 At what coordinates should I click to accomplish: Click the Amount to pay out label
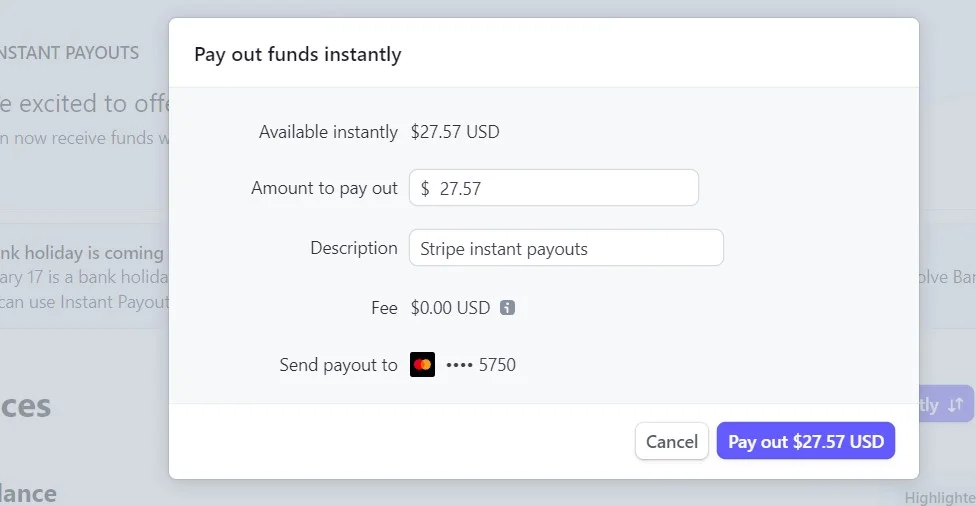(324, 188)
